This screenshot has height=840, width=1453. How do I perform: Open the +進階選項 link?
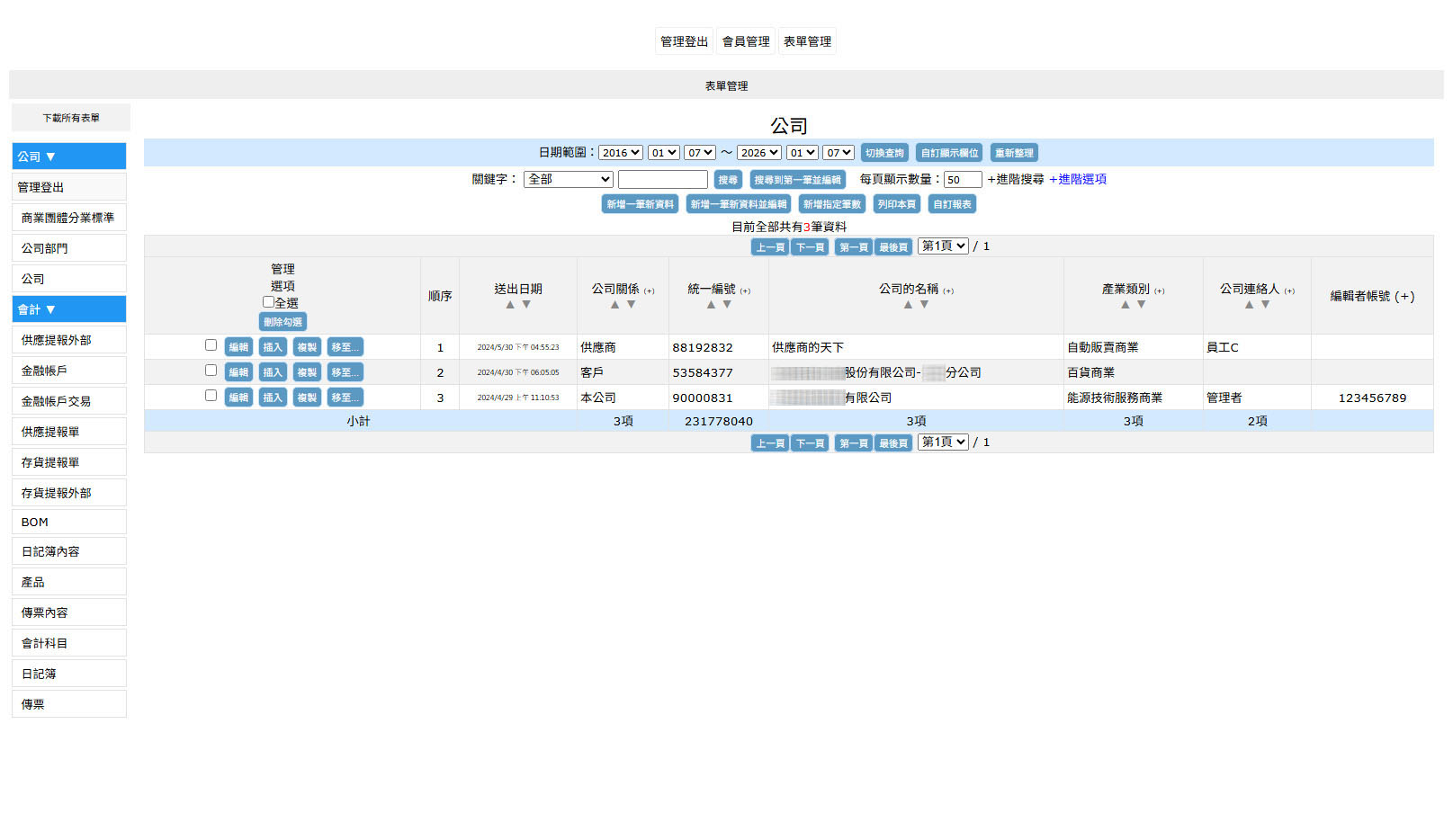[1078, 180]
